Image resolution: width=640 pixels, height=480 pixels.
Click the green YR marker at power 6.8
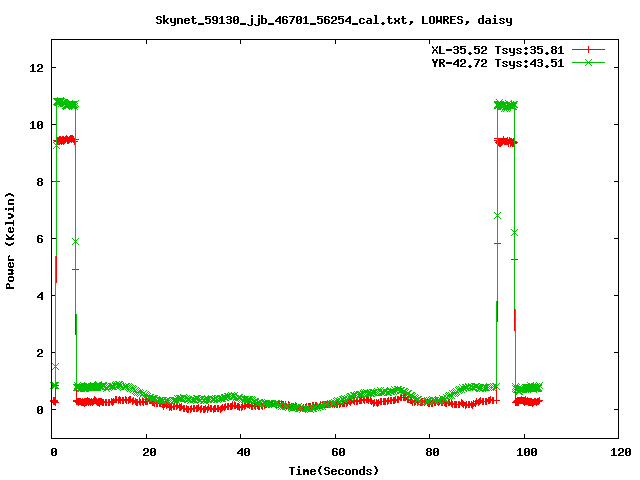[x=497, y=216]
